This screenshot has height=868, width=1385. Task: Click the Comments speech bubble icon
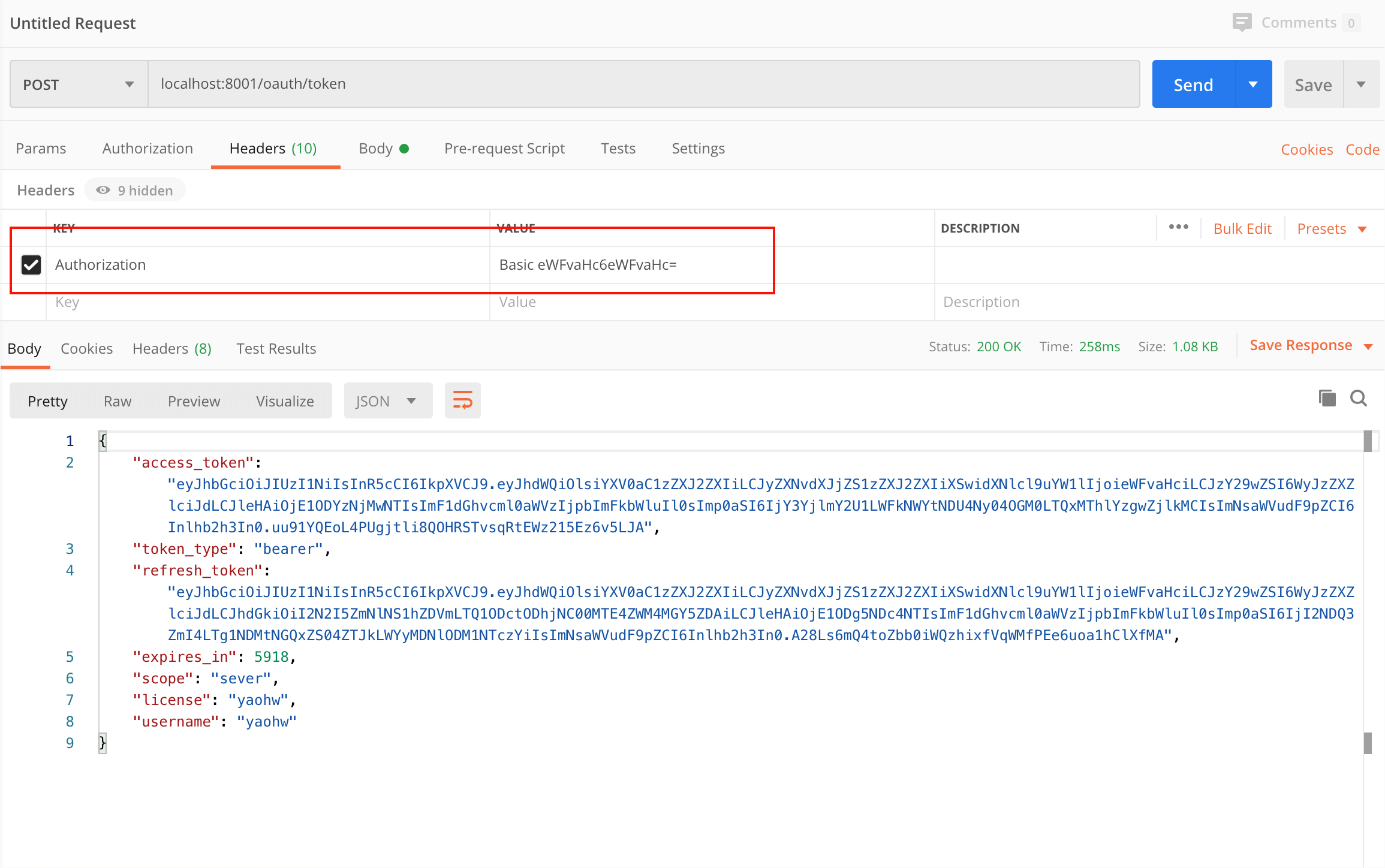click(1242, 23)
